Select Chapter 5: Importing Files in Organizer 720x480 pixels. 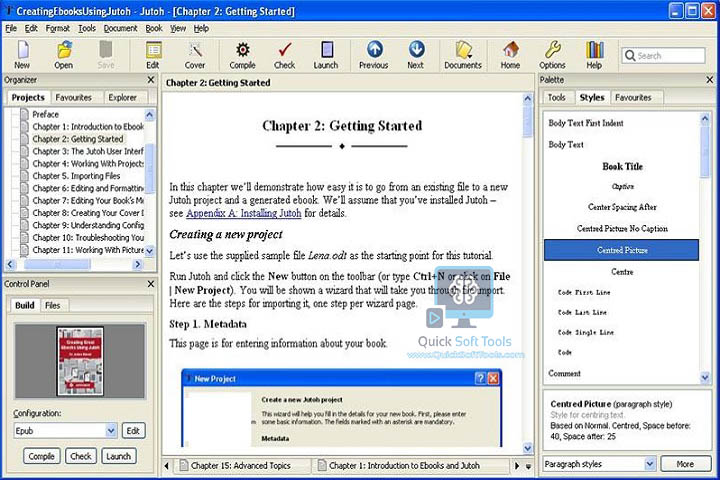[x=76, y=176]
